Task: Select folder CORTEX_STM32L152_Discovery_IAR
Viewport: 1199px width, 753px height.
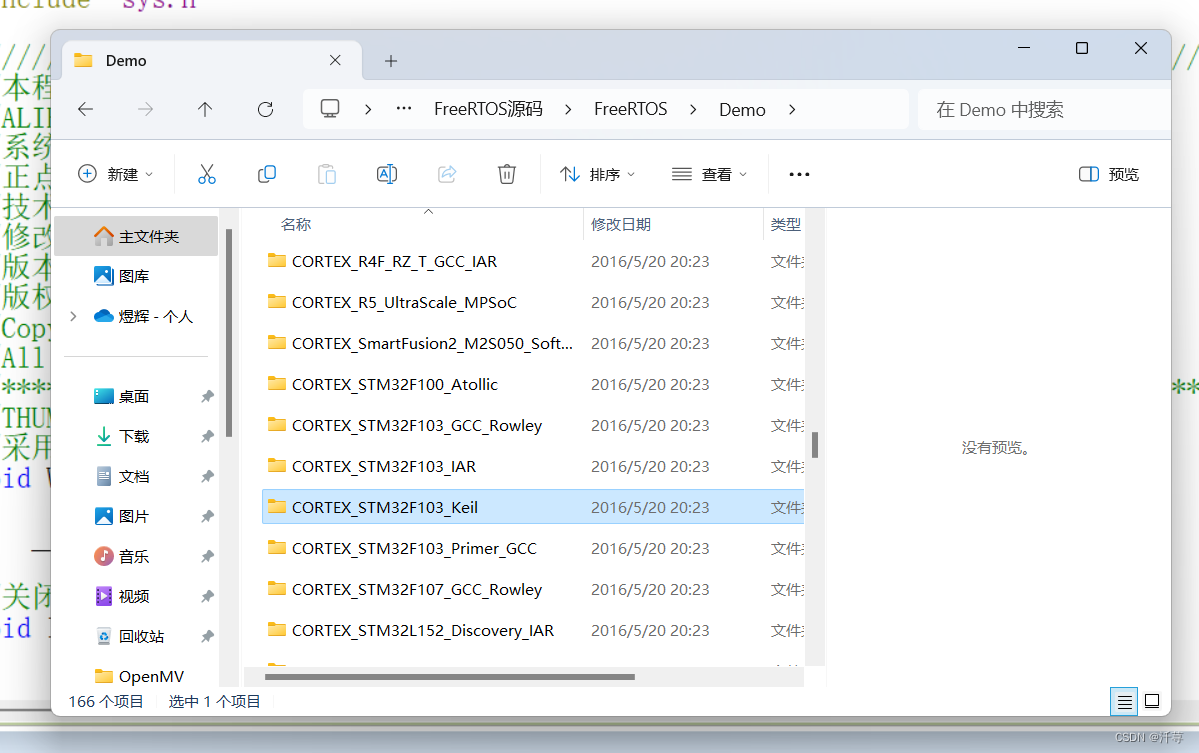Action: [x=533, y=630]
